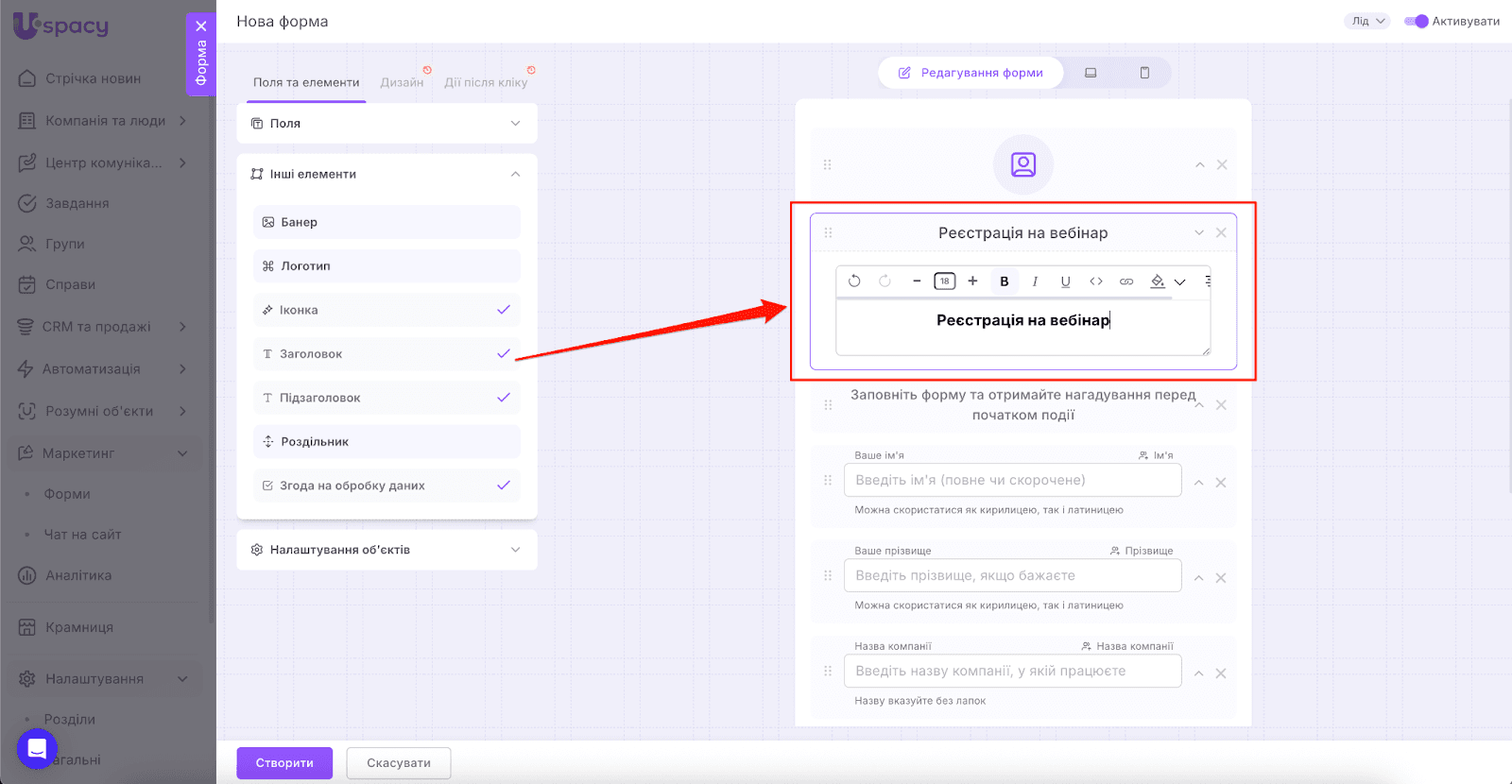Click the Скасувати button
Viewport: 1512px width, 784px height.
399,763
